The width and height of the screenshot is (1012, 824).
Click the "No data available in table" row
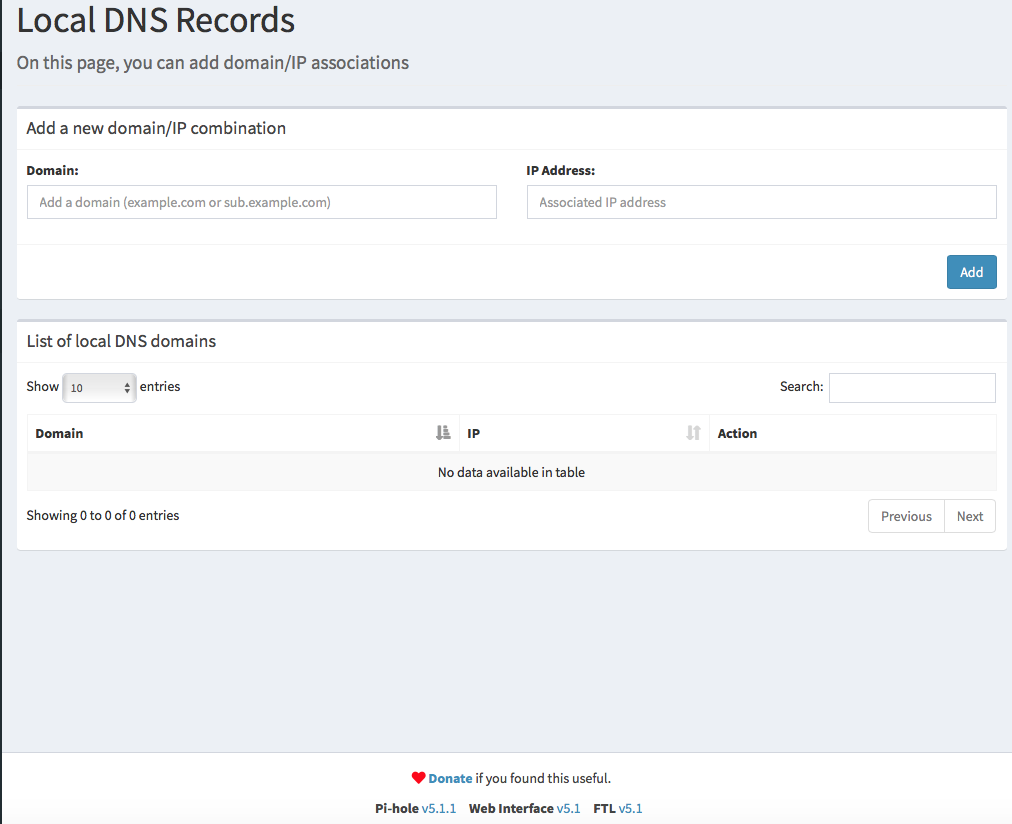click(511, 472)
